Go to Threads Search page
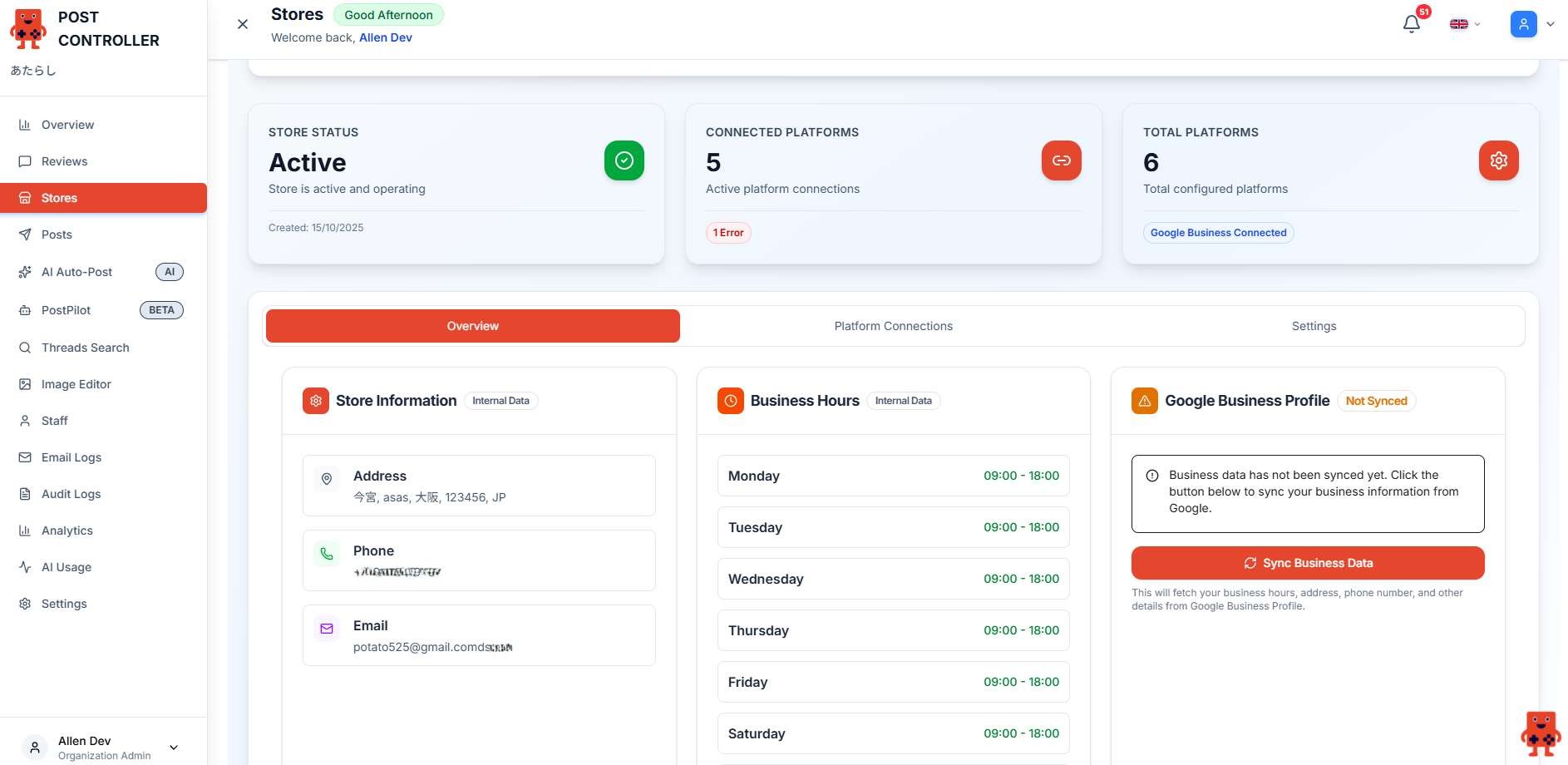This screenshot has height=765, width=1568. pyautogui.click(x=85, y=348)
